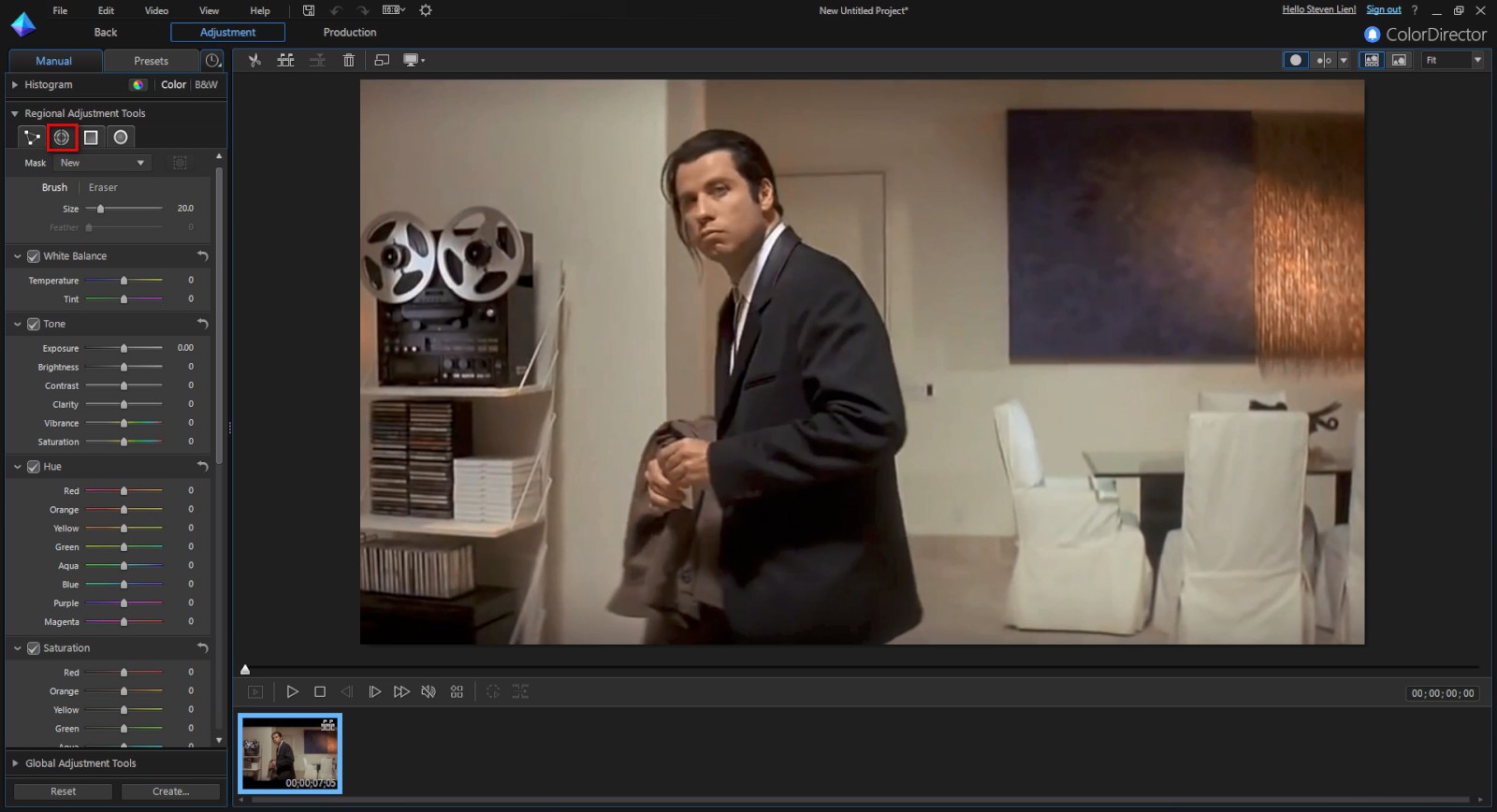Select the Eraser mode
Screen dimensions: 1497x812
[103, 187]
